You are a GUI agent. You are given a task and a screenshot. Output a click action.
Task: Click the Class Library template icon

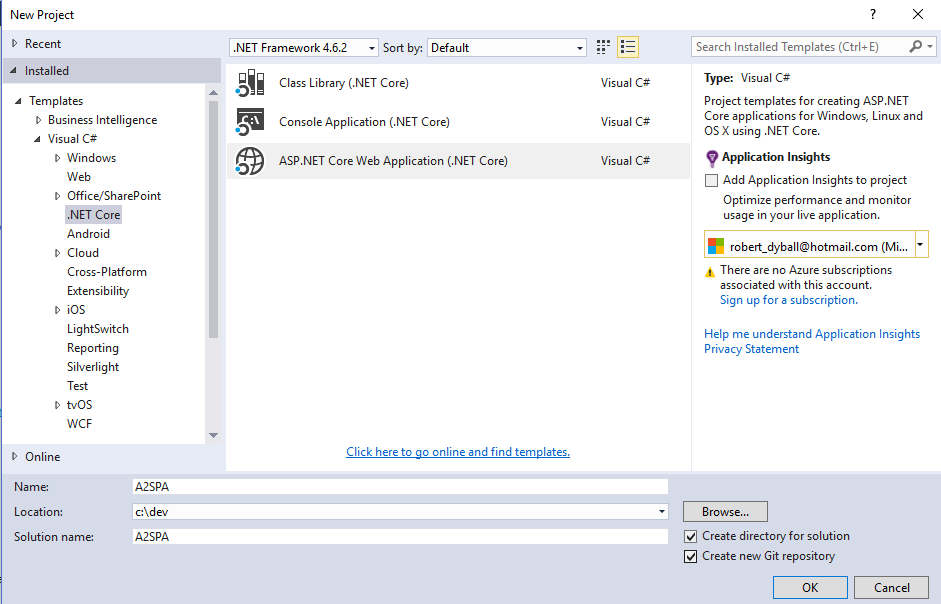[250, 83]
